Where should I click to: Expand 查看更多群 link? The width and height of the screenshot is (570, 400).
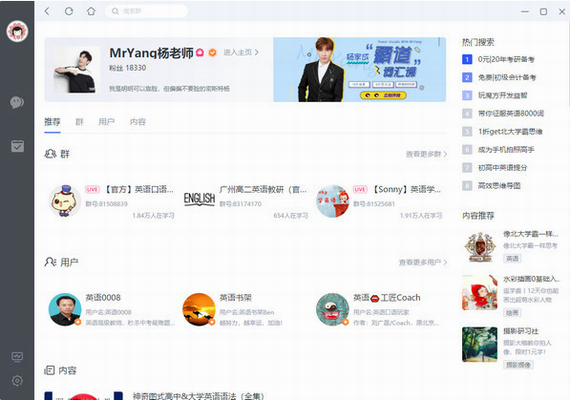tap(426, 154)
